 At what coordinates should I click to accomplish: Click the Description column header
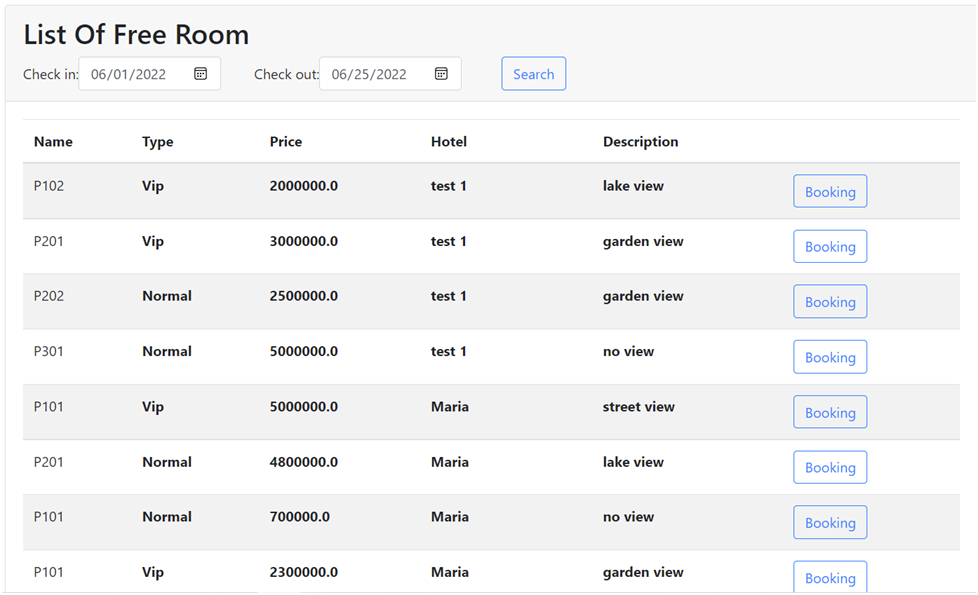(640, 141)
